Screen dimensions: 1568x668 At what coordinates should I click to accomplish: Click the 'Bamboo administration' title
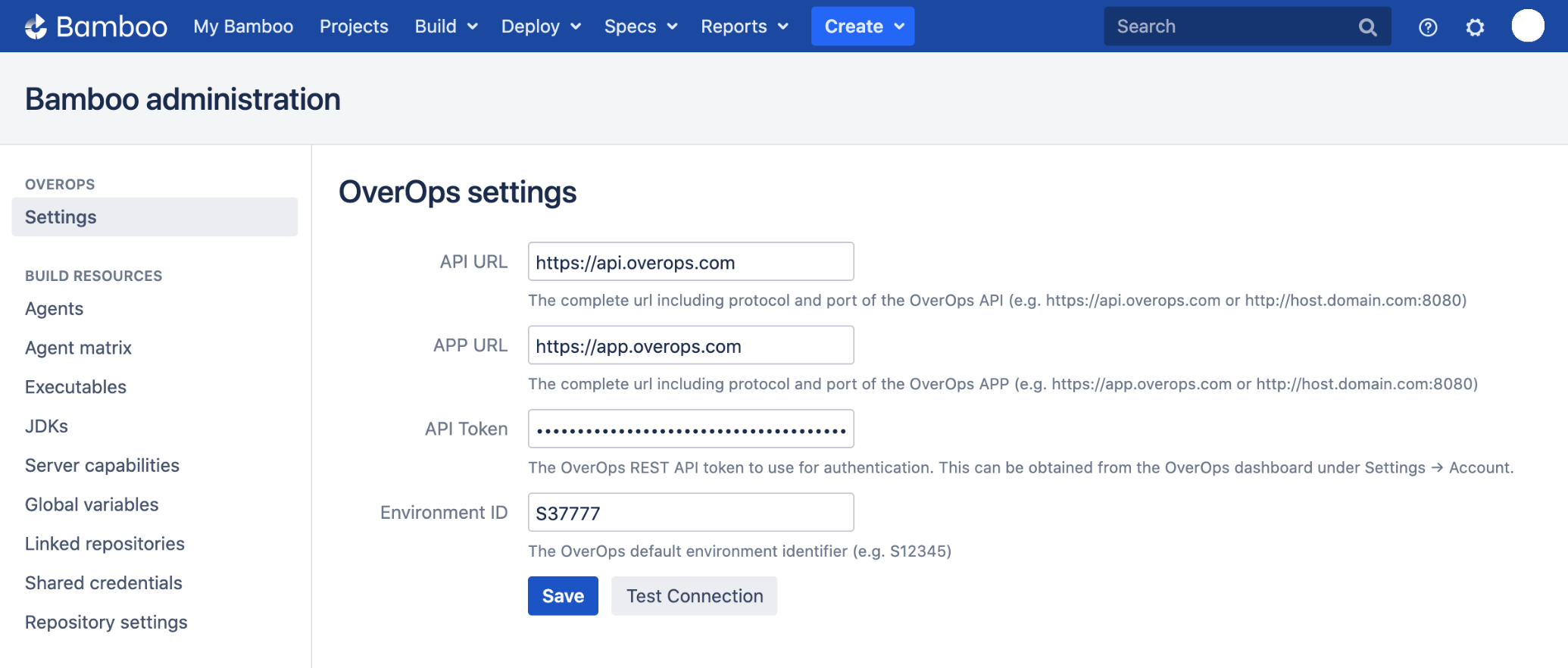(x=183, y=99)
